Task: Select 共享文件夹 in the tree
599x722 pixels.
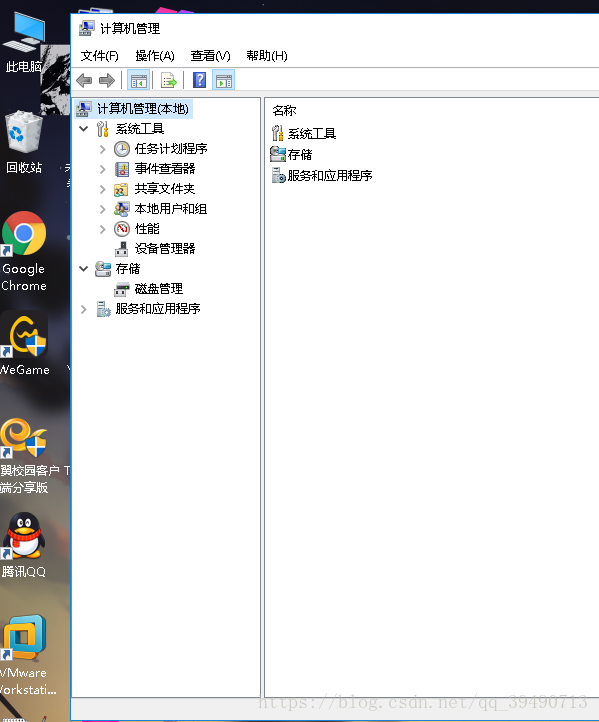Action: pyautogui.click(x=165, y=189)
